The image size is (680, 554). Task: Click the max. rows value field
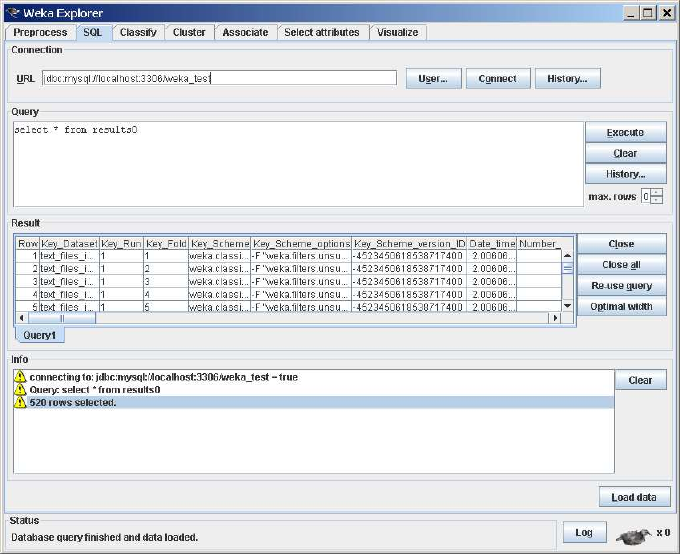click(646, 196)
